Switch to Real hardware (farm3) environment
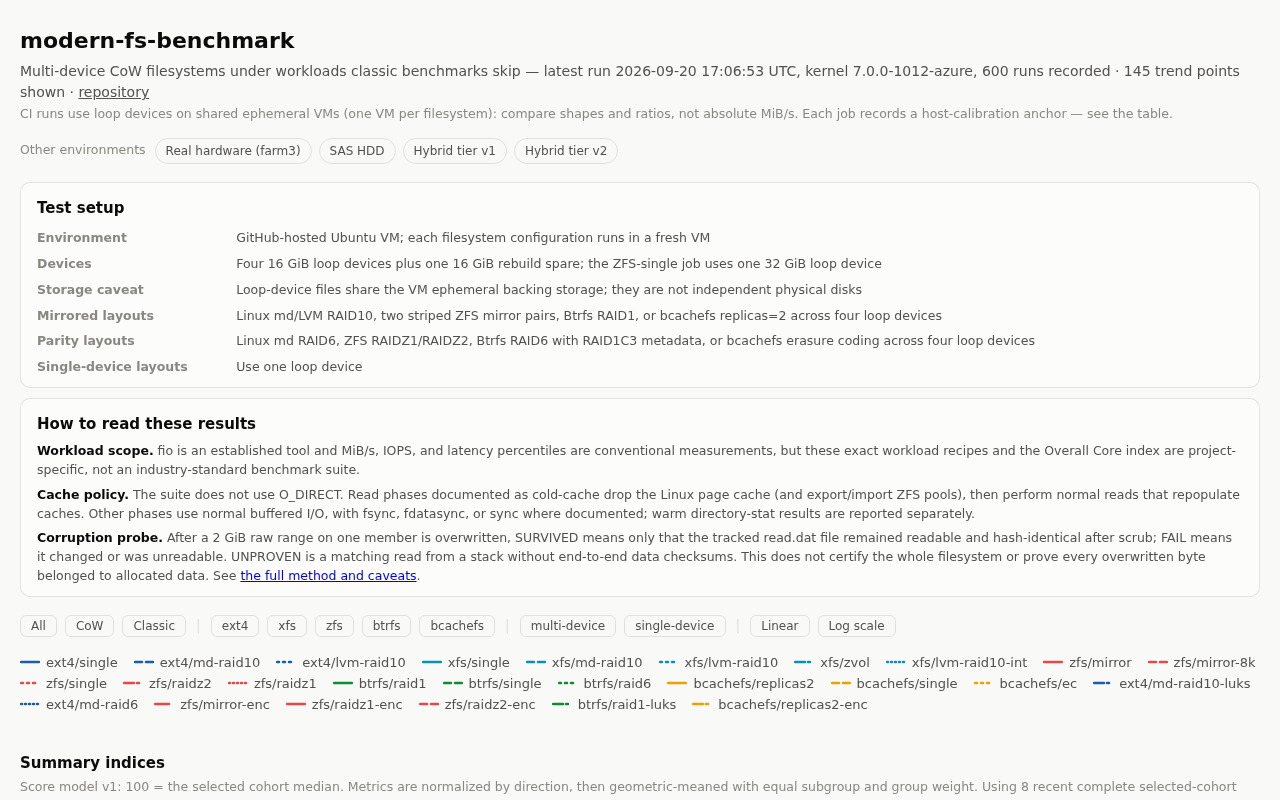Screen dimensions: 1280x800 [233, 151]
